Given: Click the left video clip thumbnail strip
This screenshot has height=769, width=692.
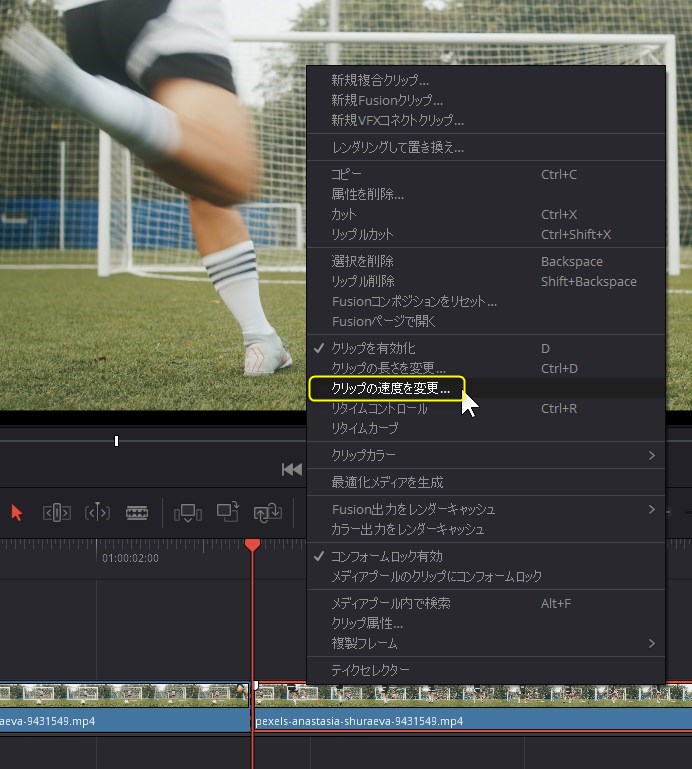Looking at the screenshot, I should click(125, 694).
